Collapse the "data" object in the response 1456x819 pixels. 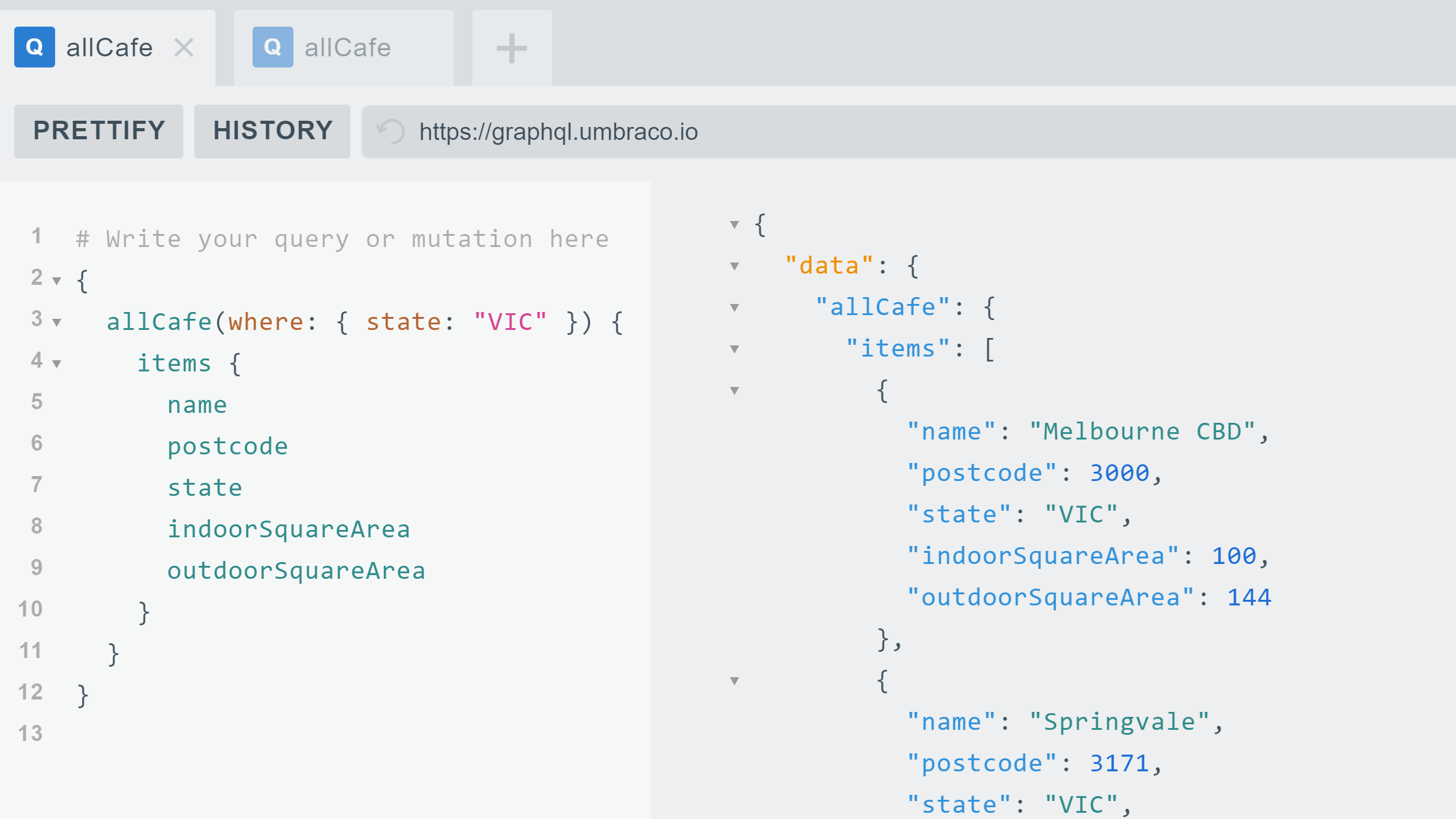734,266
